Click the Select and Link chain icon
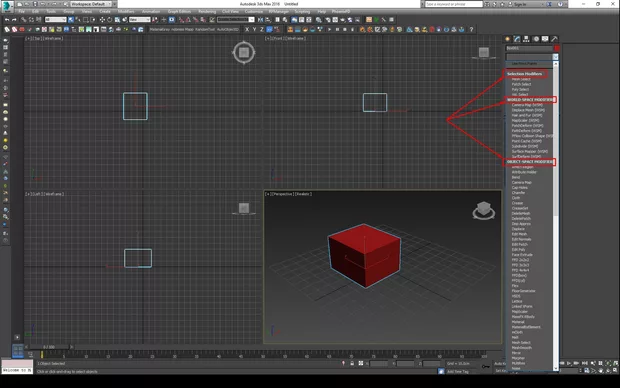The width and height of the screenshot is (620, 388). coord(24,19)
